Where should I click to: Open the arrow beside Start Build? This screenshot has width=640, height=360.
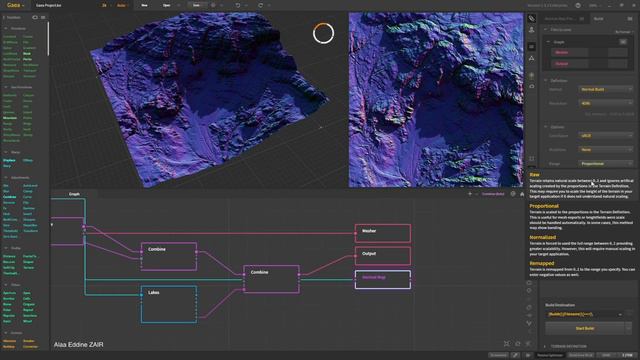[x=629, y=328]
